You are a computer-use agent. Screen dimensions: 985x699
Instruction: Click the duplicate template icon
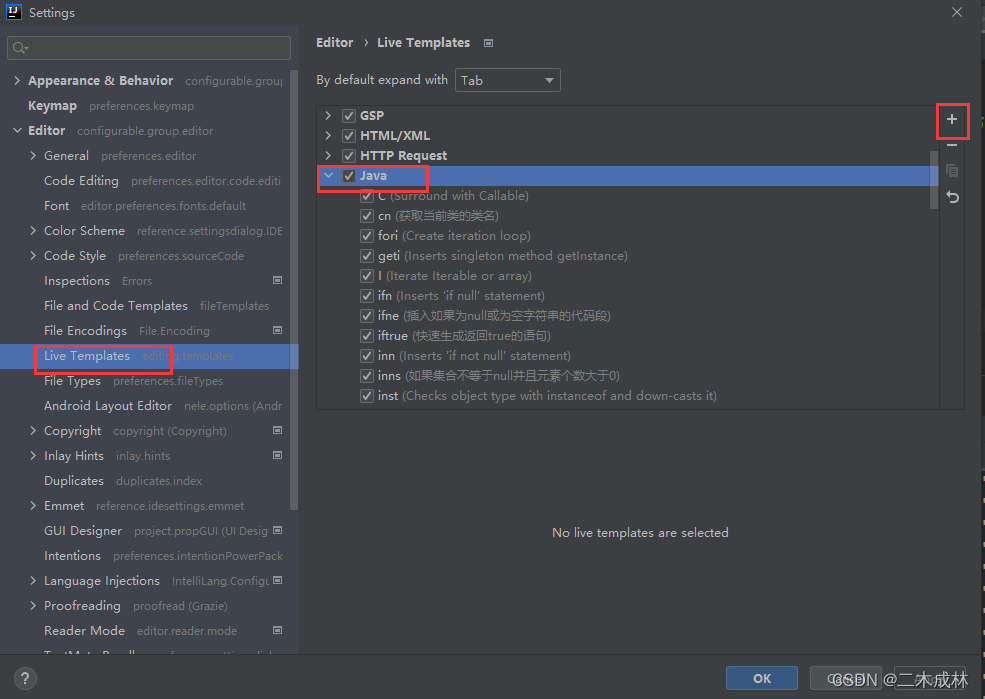point(952,171)
